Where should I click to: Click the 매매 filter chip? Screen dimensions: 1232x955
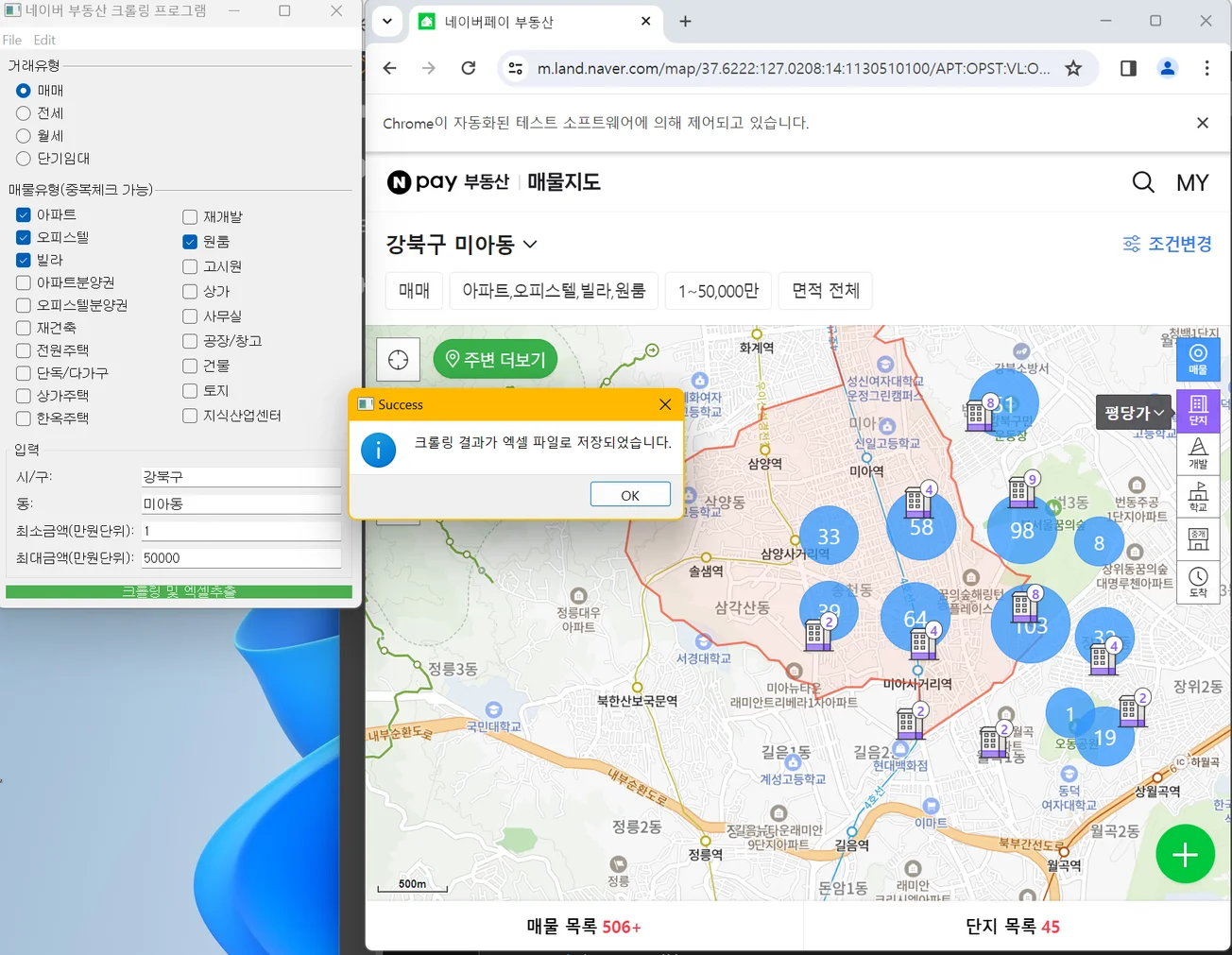tap(414, 291)
